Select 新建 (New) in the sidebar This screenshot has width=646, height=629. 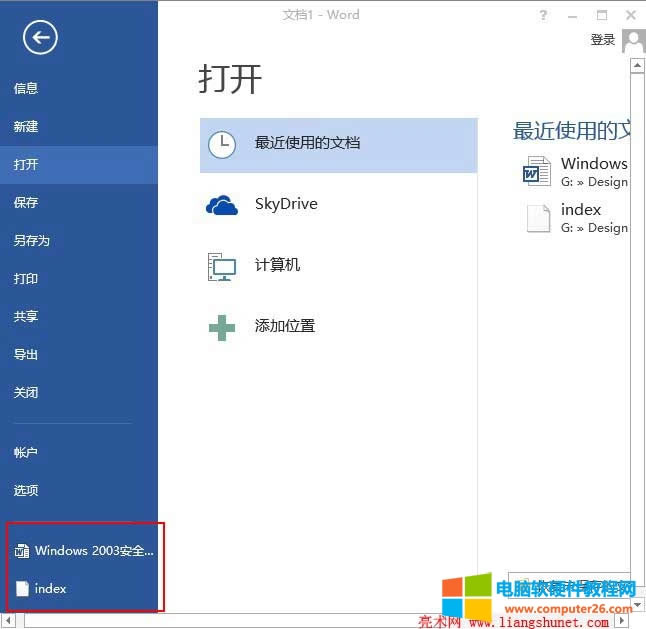point(26,127)
